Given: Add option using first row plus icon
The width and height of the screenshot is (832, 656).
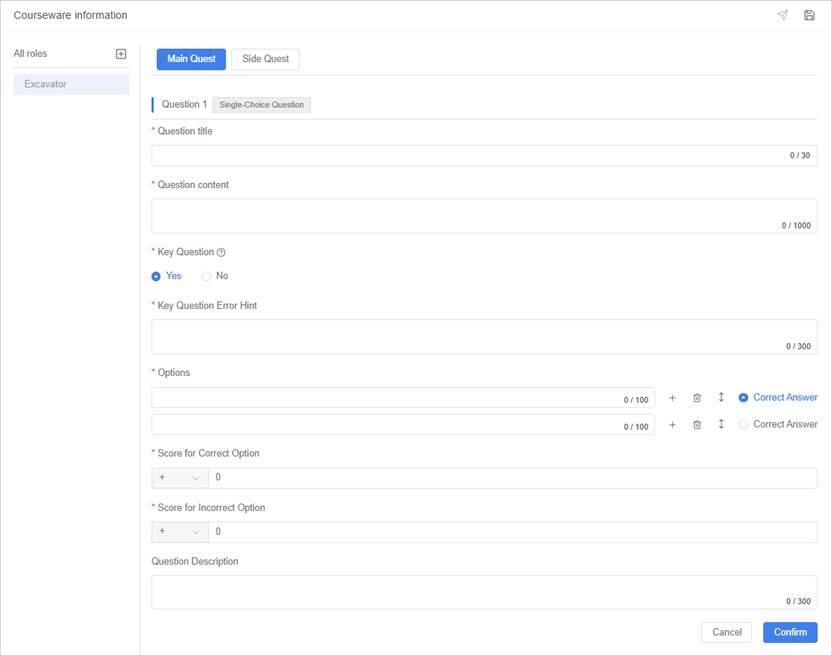Looking at the screenshot, I should click(x=672, y=398).
